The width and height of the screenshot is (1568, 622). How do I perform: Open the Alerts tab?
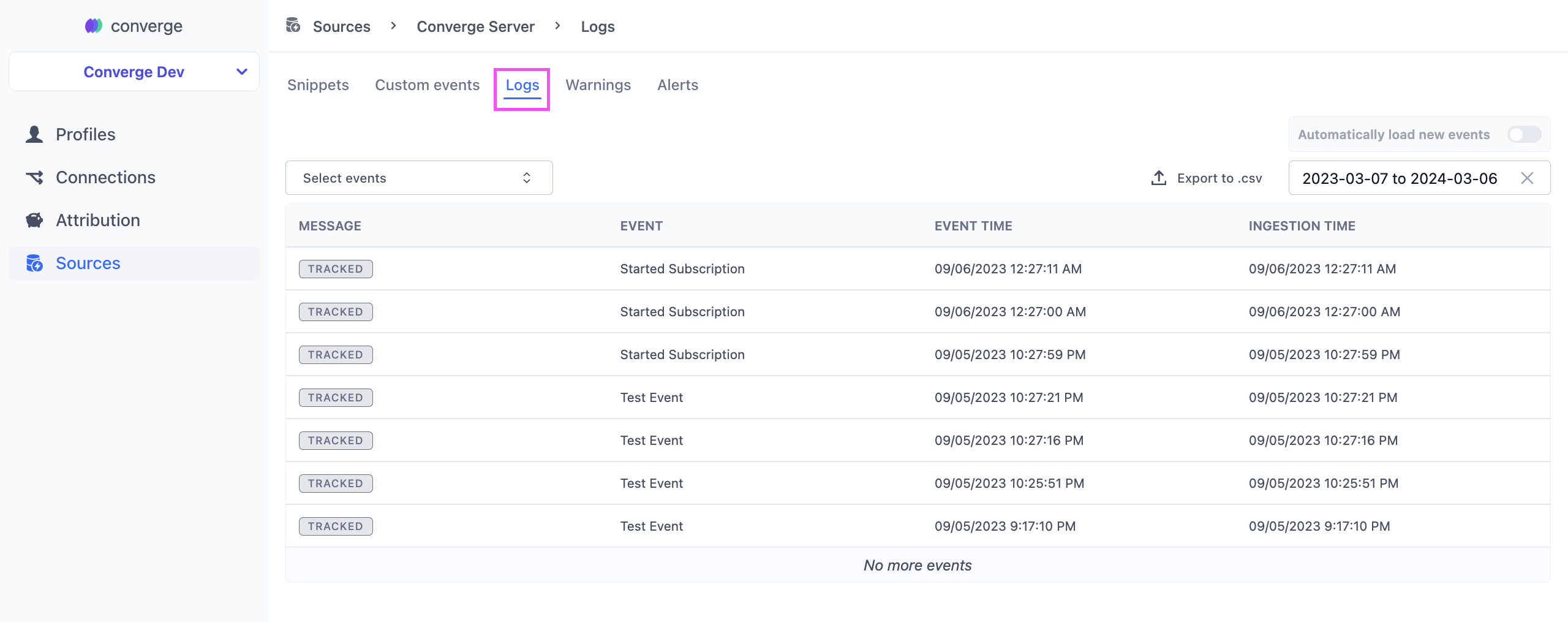tap(677, 85)
